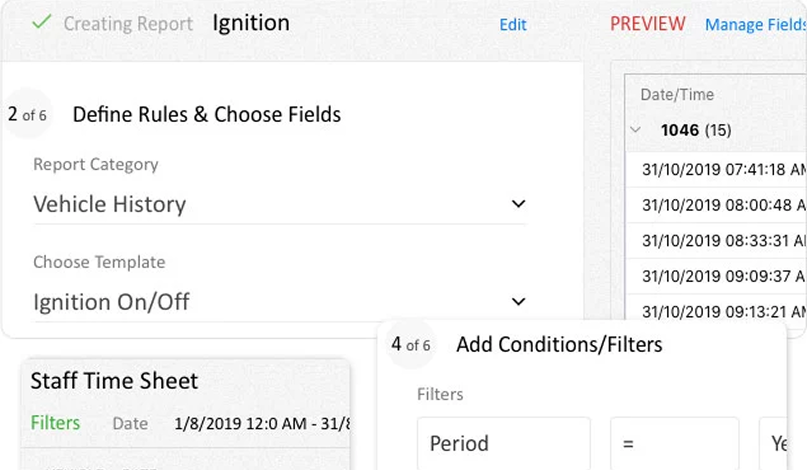Open Manage Fields
The width and height of the screenshot is (807, 470).
(x=755, y=25)
